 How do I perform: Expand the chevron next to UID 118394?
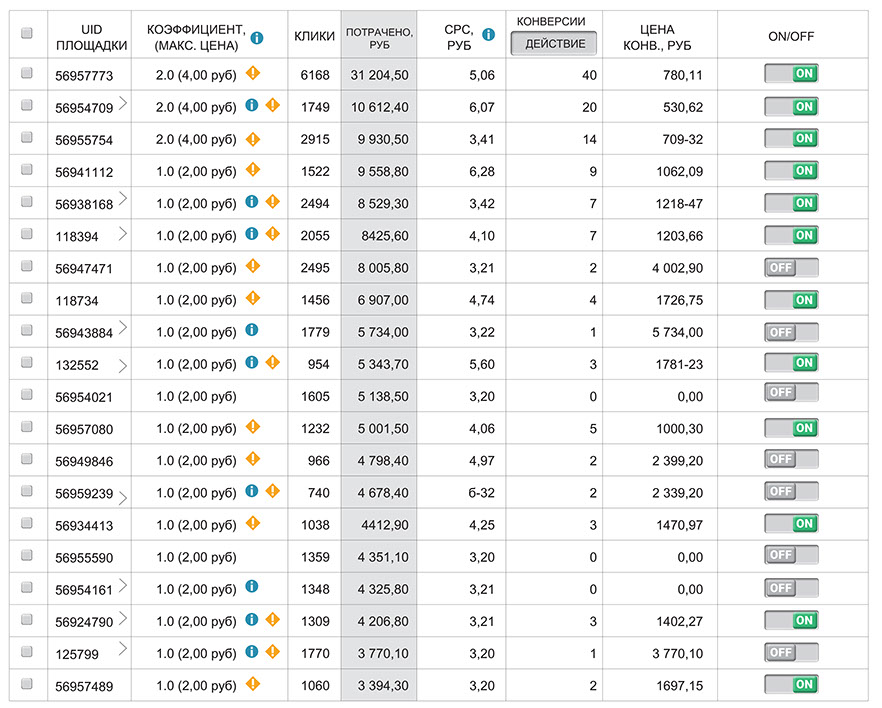pyautogui.click(x=123, y=233)
